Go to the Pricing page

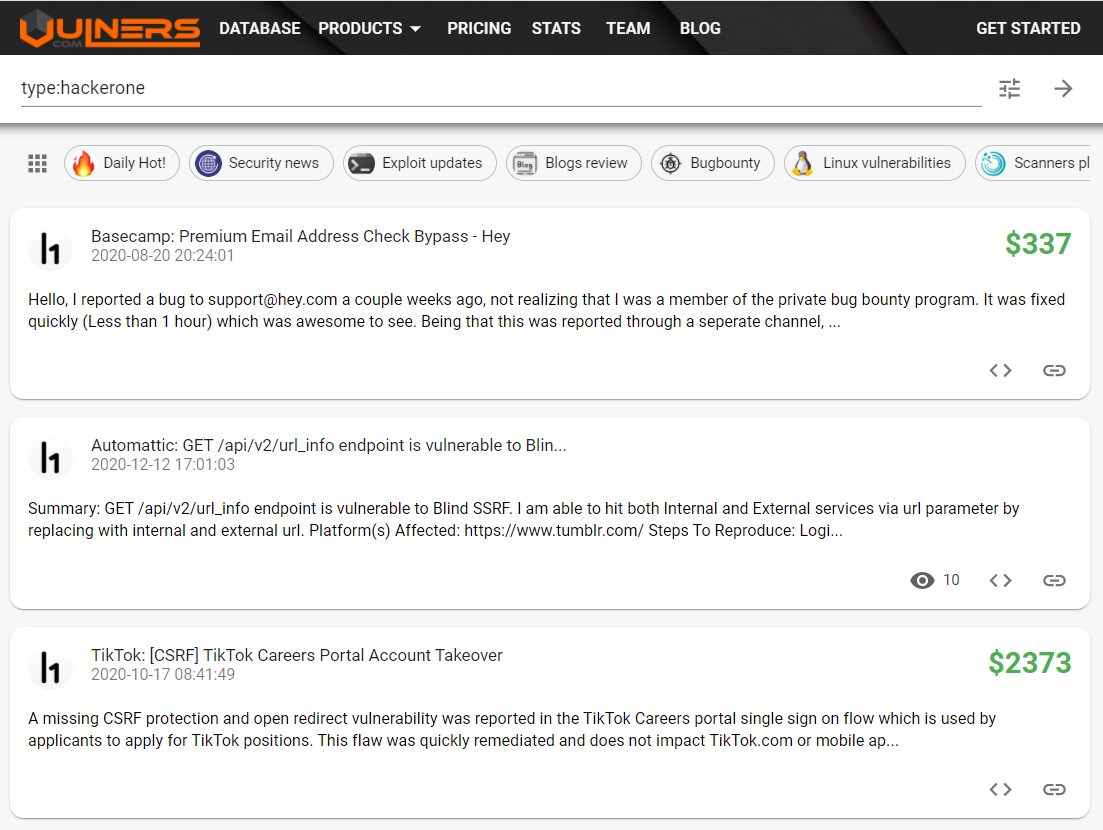(479, 28)
